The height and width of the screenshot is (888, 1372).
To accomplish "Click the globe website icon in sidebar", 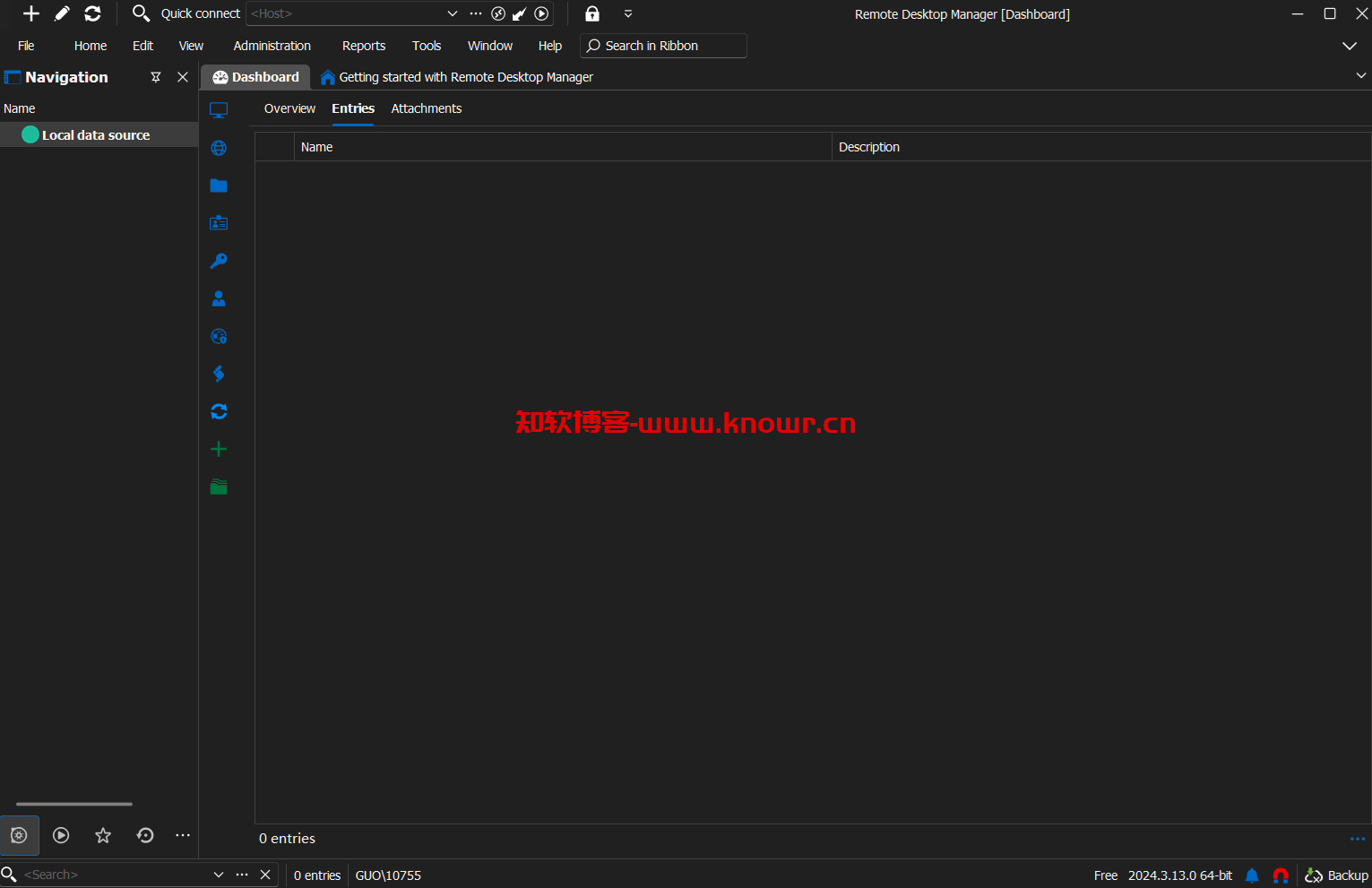I will coord(219,148).
